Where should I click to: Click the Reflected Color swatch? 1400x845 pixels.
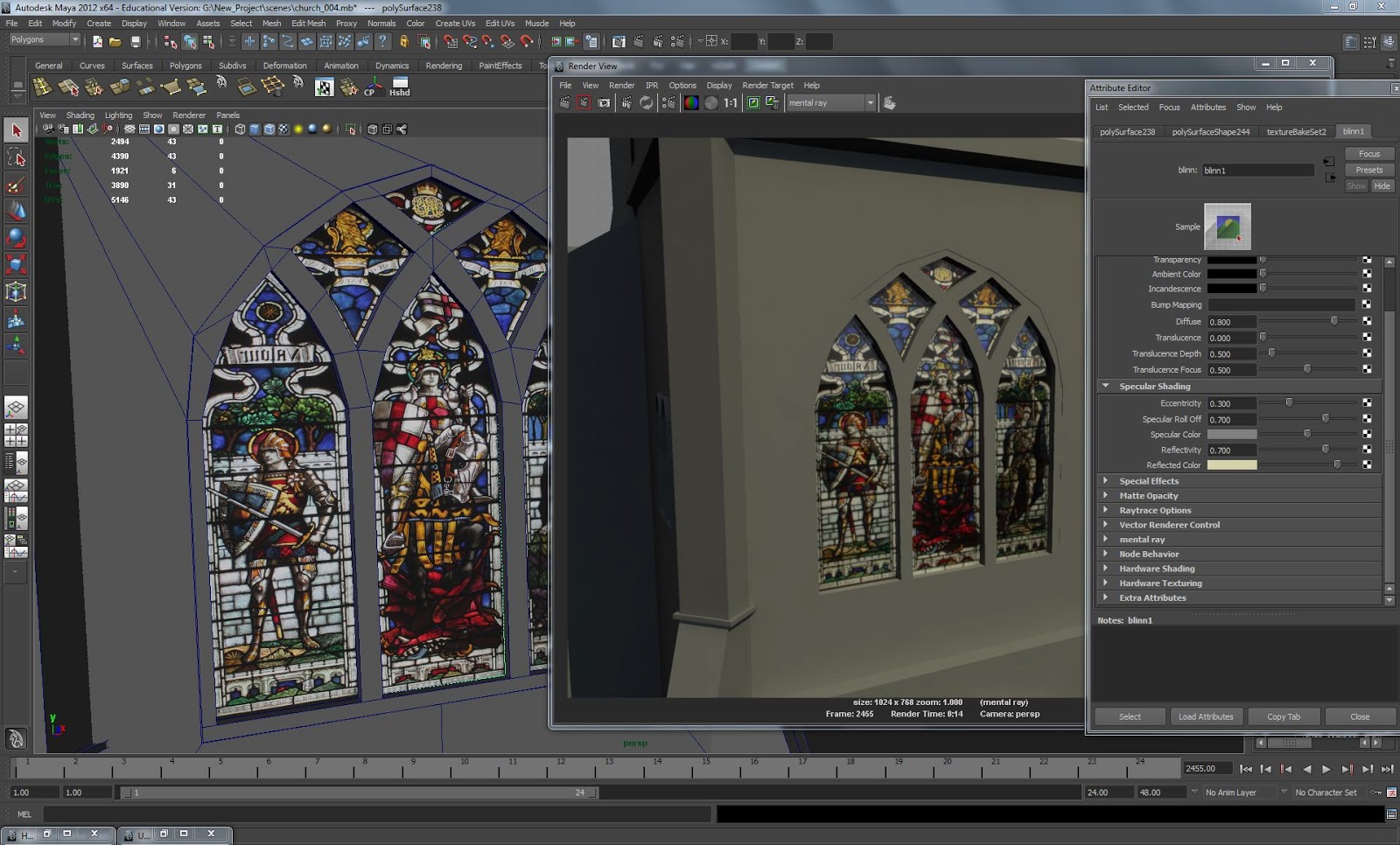1232,465
